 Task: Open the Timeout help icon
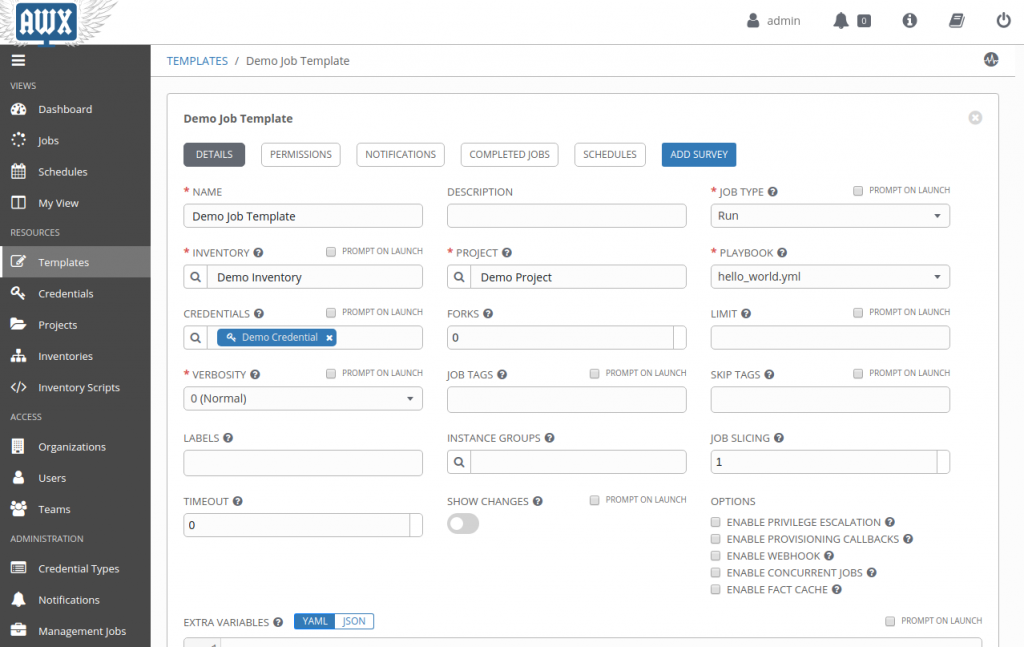coord(238,501)
